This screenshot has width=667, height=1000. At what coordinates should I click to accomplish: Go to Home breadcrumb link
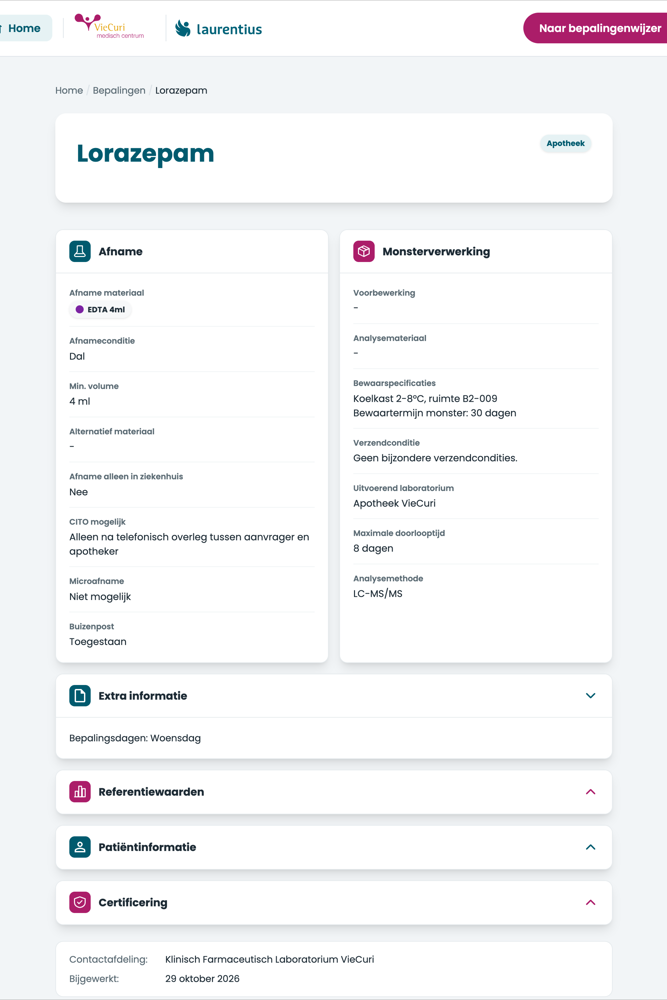(x=69, y=91)
